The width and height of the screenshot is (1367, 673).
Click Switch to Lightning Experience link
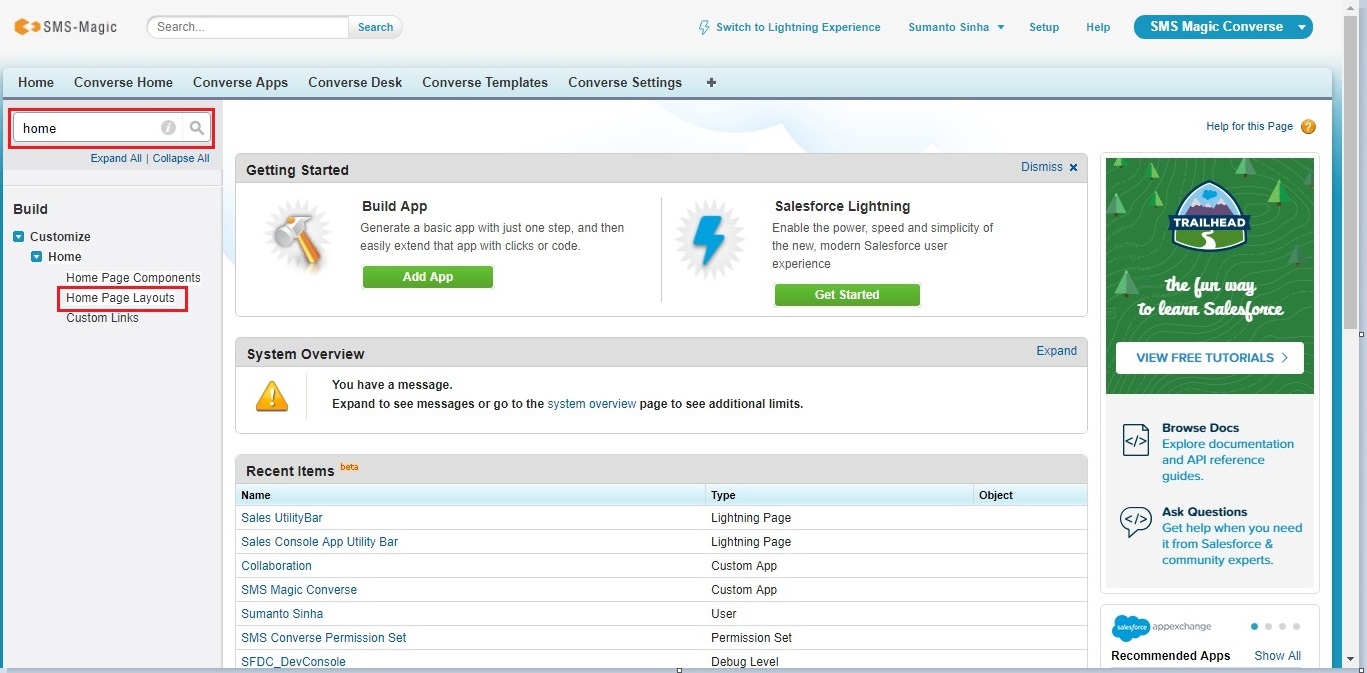coord(798,27)
